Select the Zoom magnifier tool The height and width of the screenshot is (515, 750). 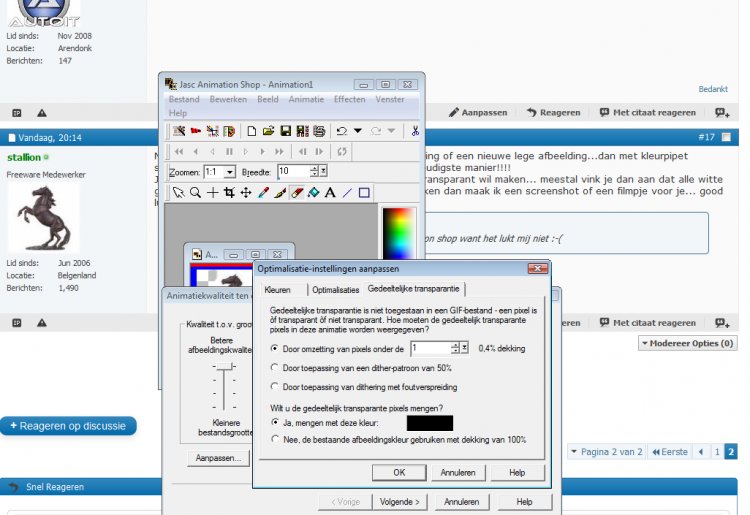[195, 193]
